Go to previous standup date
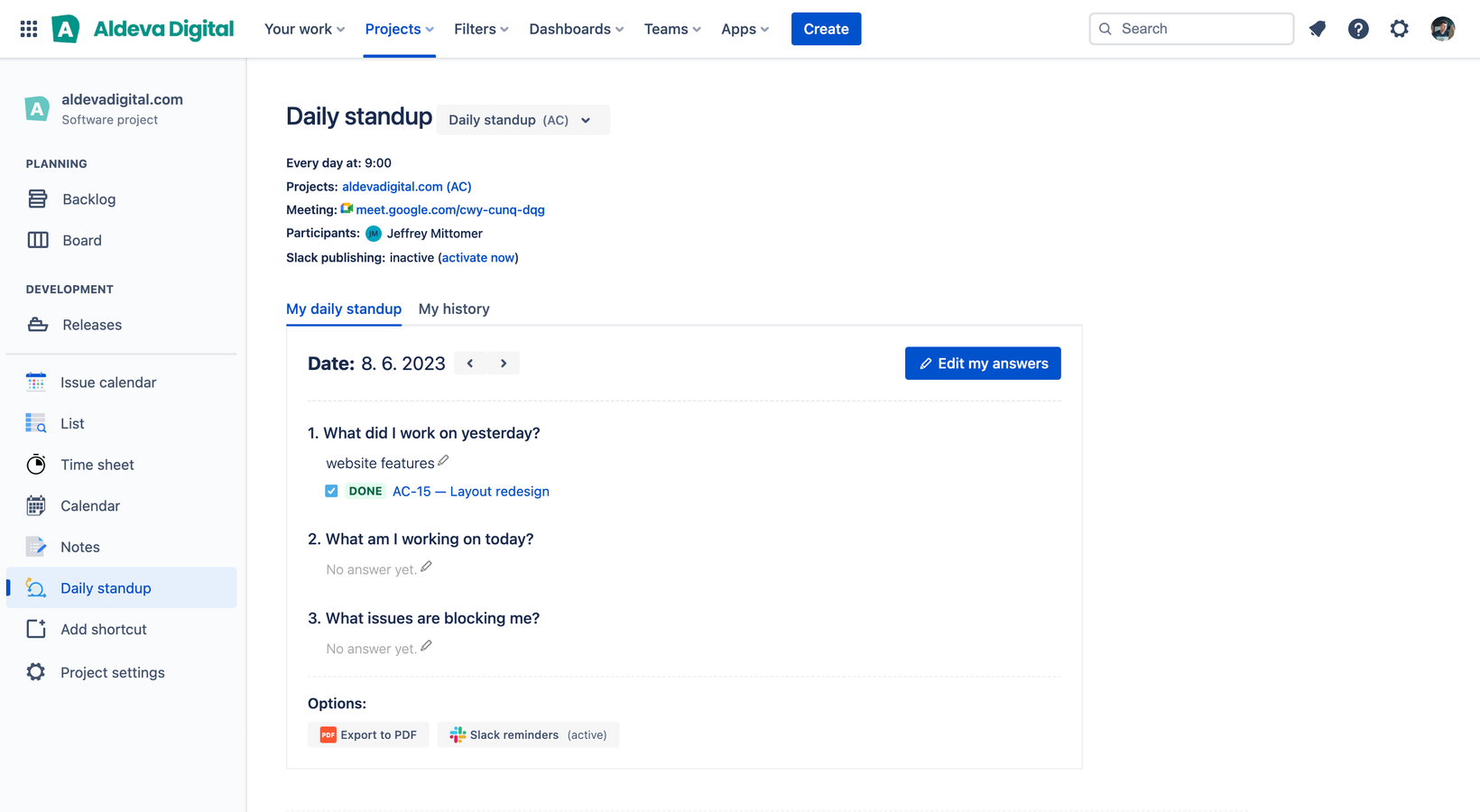This screenshot has height=812, width=1480. coord(470,364)
